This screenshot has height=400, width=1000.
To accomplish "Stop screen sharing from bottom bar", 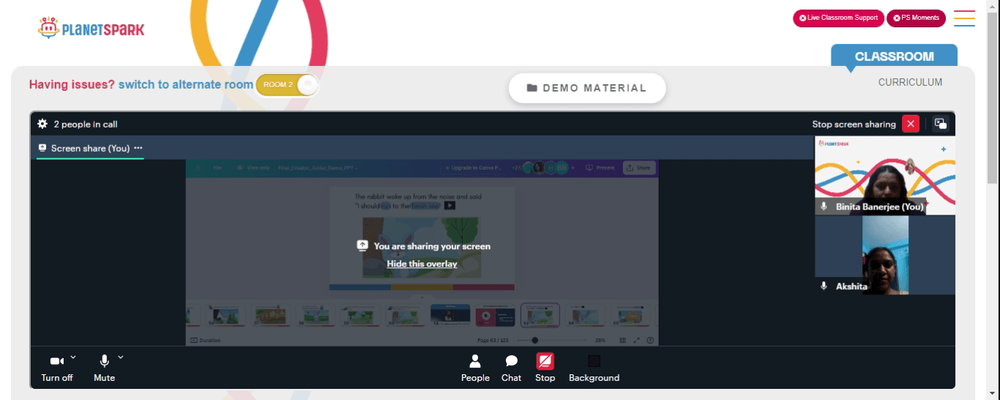I will click(x=545, y=368).
